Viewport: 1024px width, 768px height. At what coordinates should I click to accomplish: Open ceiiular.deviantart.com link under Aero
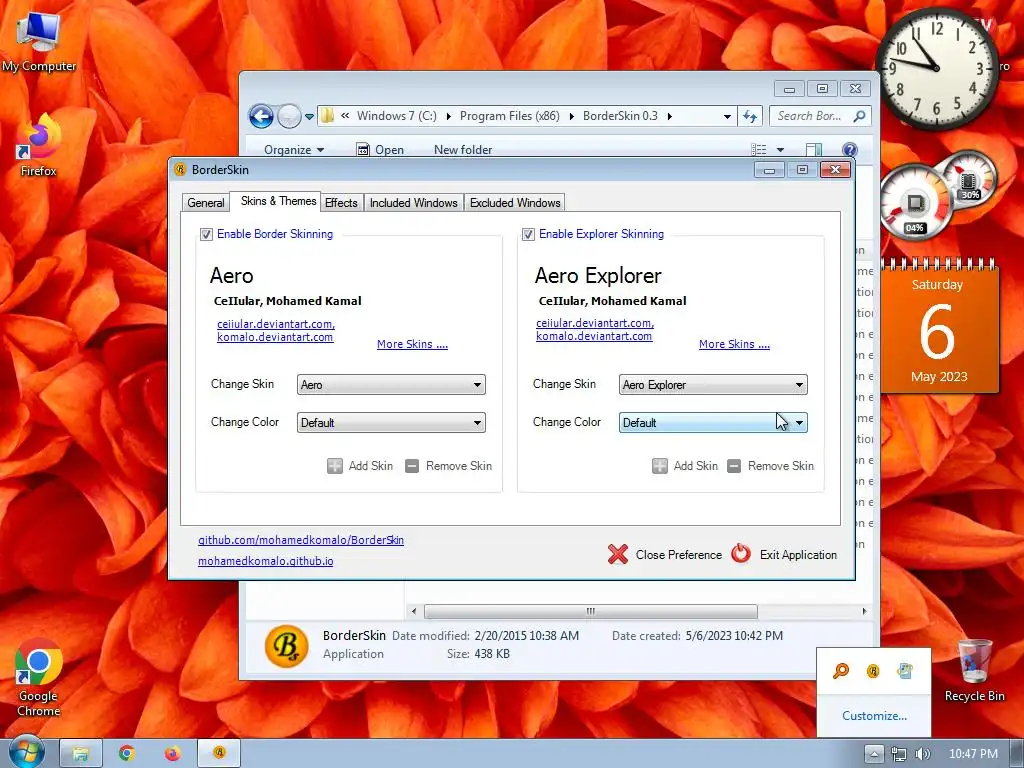pyautogui.click(x=276, y=324)
